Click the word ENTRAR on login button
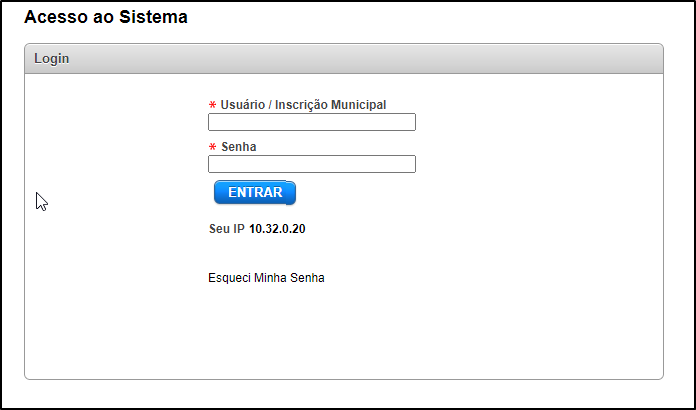 click(255, 192)
